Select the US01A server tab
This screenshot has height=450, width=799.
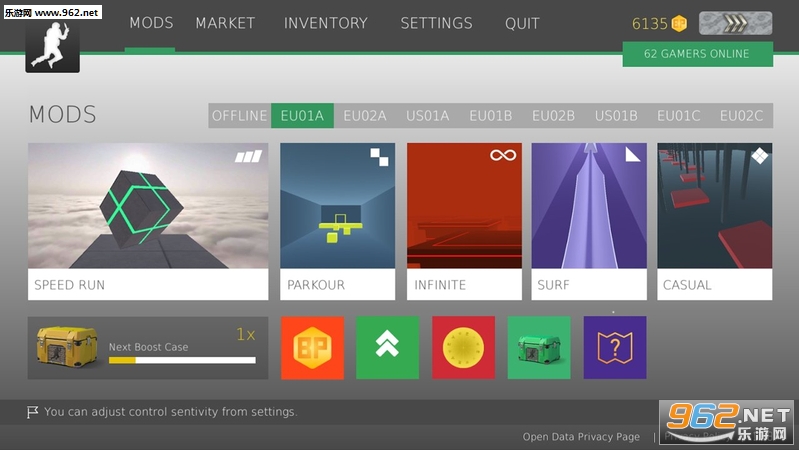428,116
